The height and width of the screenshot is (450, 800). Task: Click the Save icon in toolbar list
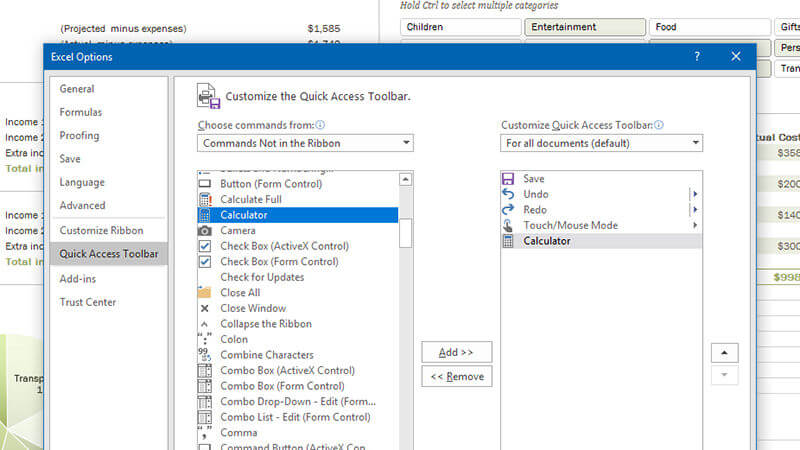[x=508, y=179]
